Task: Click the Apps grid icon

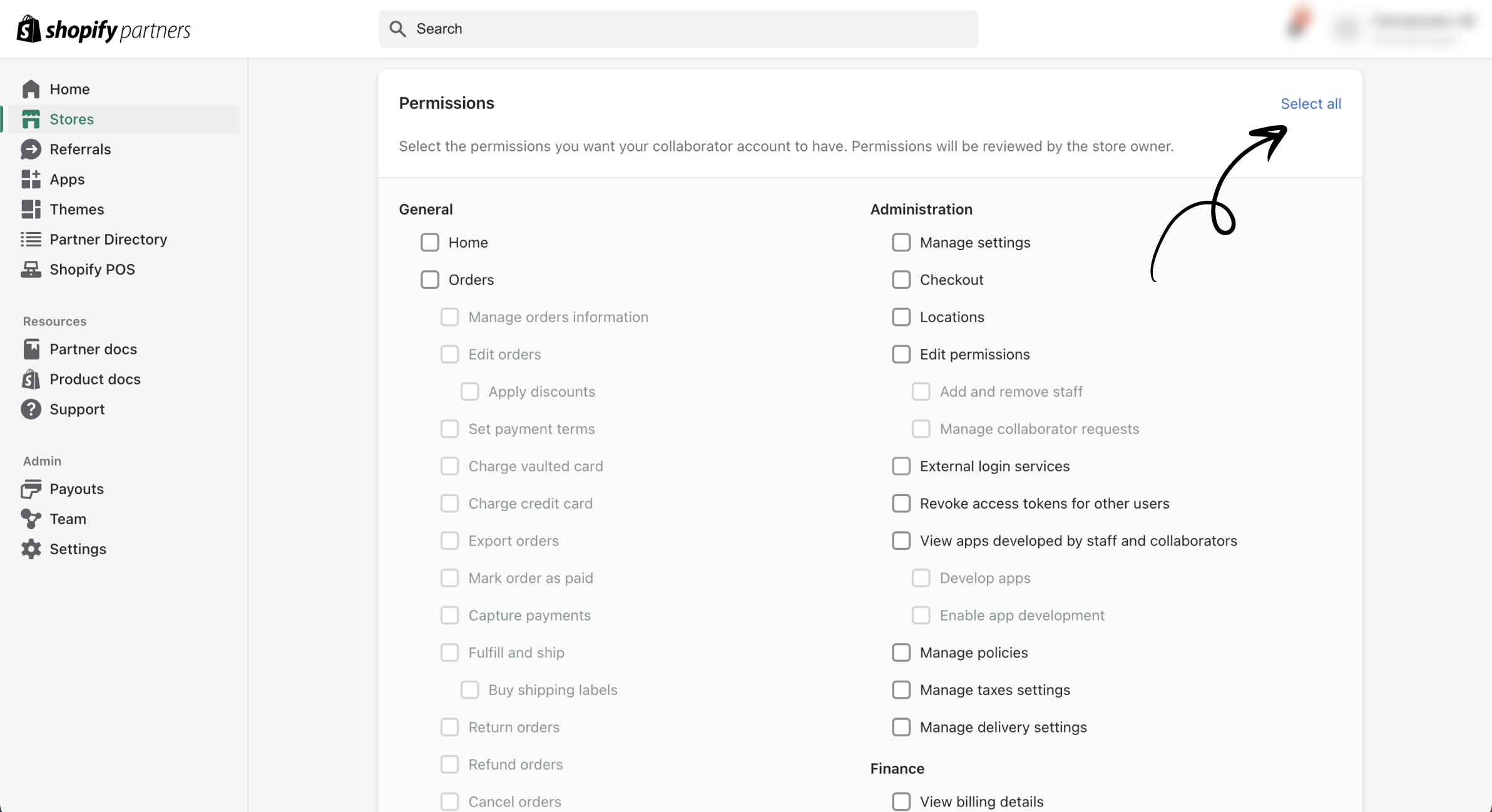Action: (31, 180)
